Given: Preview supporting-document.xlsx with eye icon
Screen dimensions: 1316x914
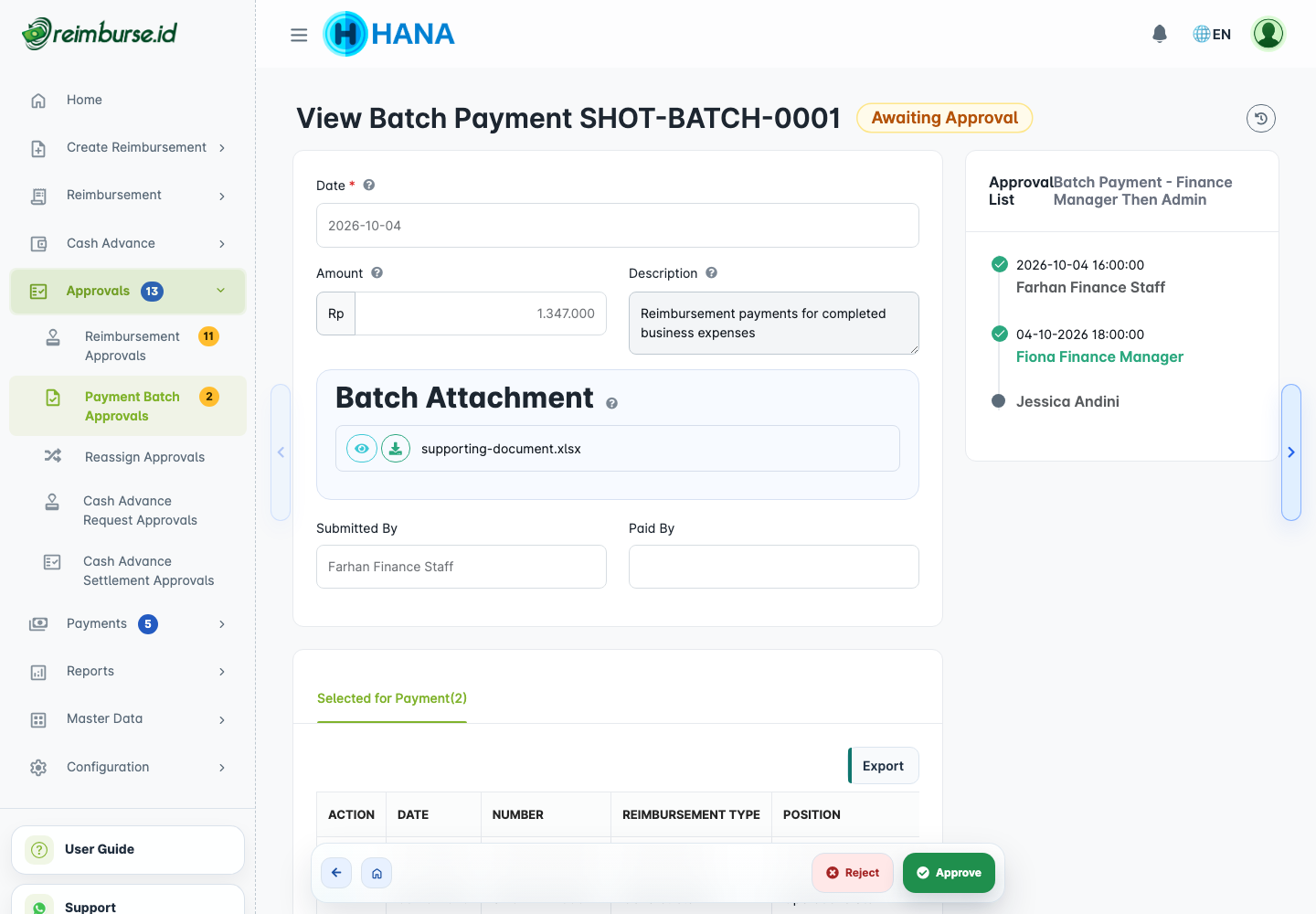Looking at the screenshot, I should 362,449.
